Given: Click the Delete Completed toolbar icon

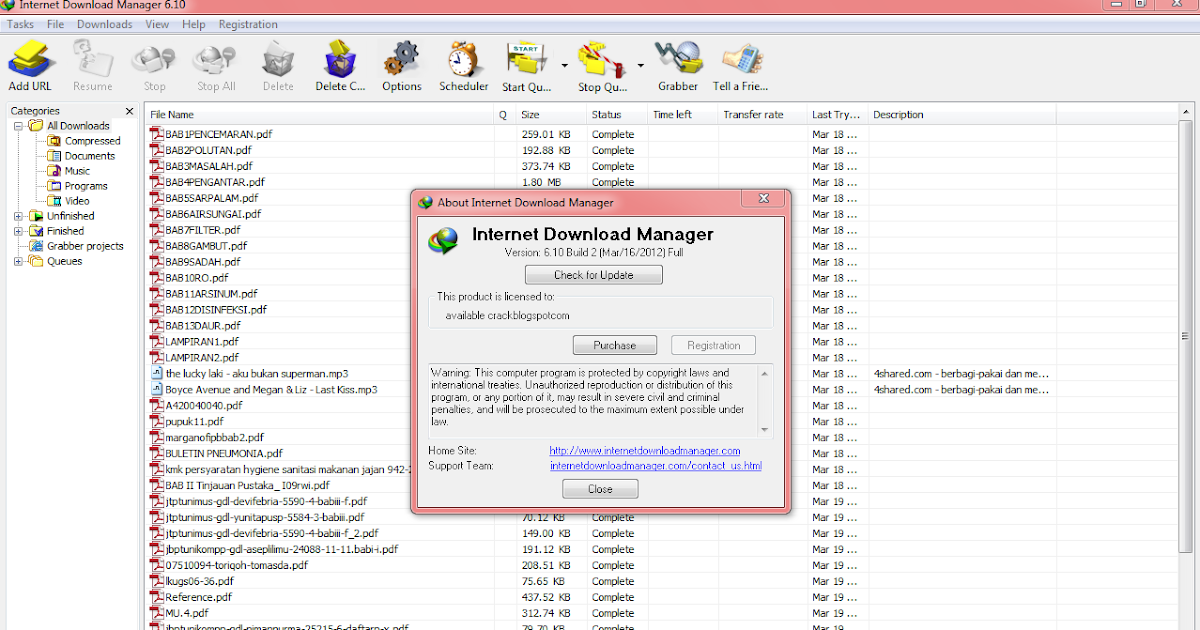Looking at the screenshot, I should 340,66.
